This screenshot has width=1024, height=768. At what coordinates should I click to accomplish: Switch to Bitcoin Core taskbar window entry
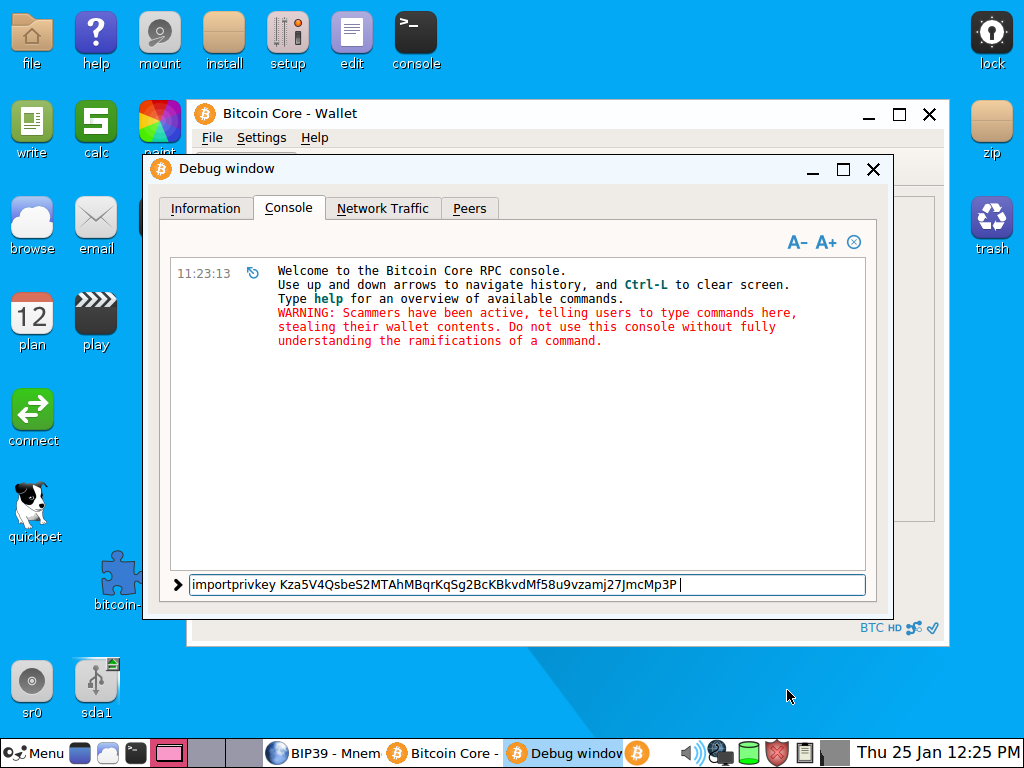(x=443, y=753)
